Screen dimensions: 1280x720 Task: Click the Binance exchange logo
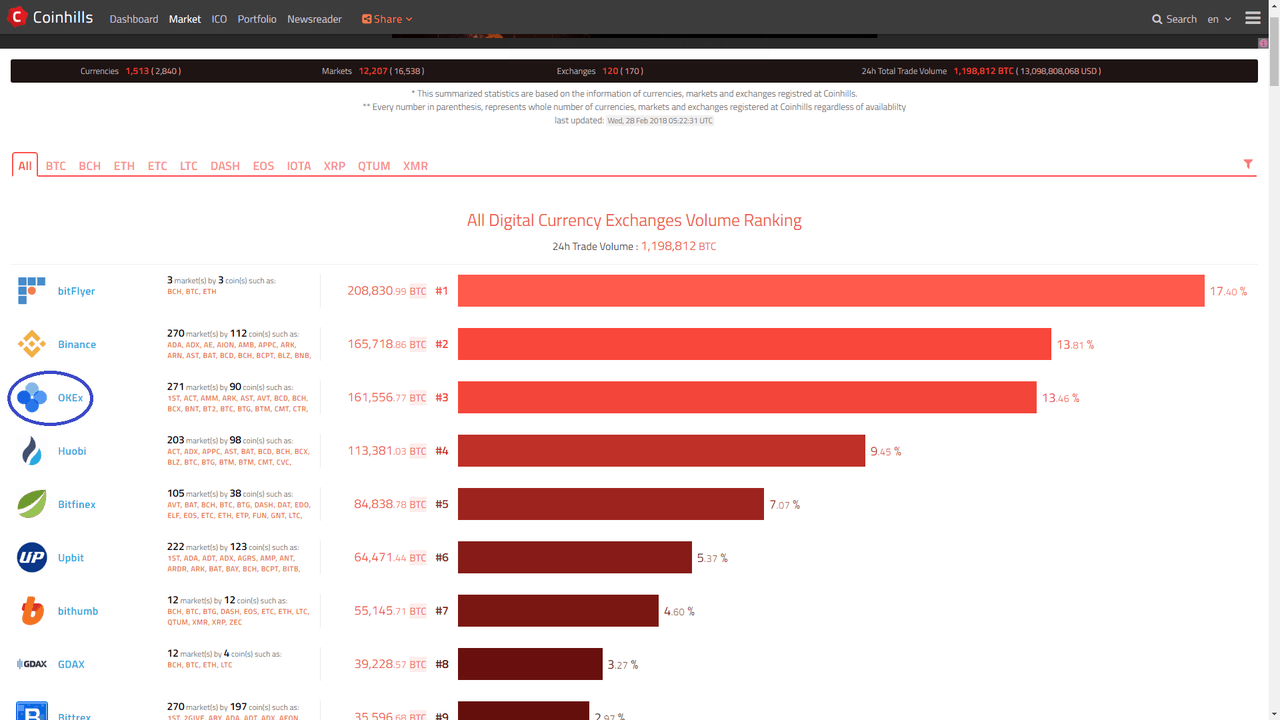click(x=32, y=344)
